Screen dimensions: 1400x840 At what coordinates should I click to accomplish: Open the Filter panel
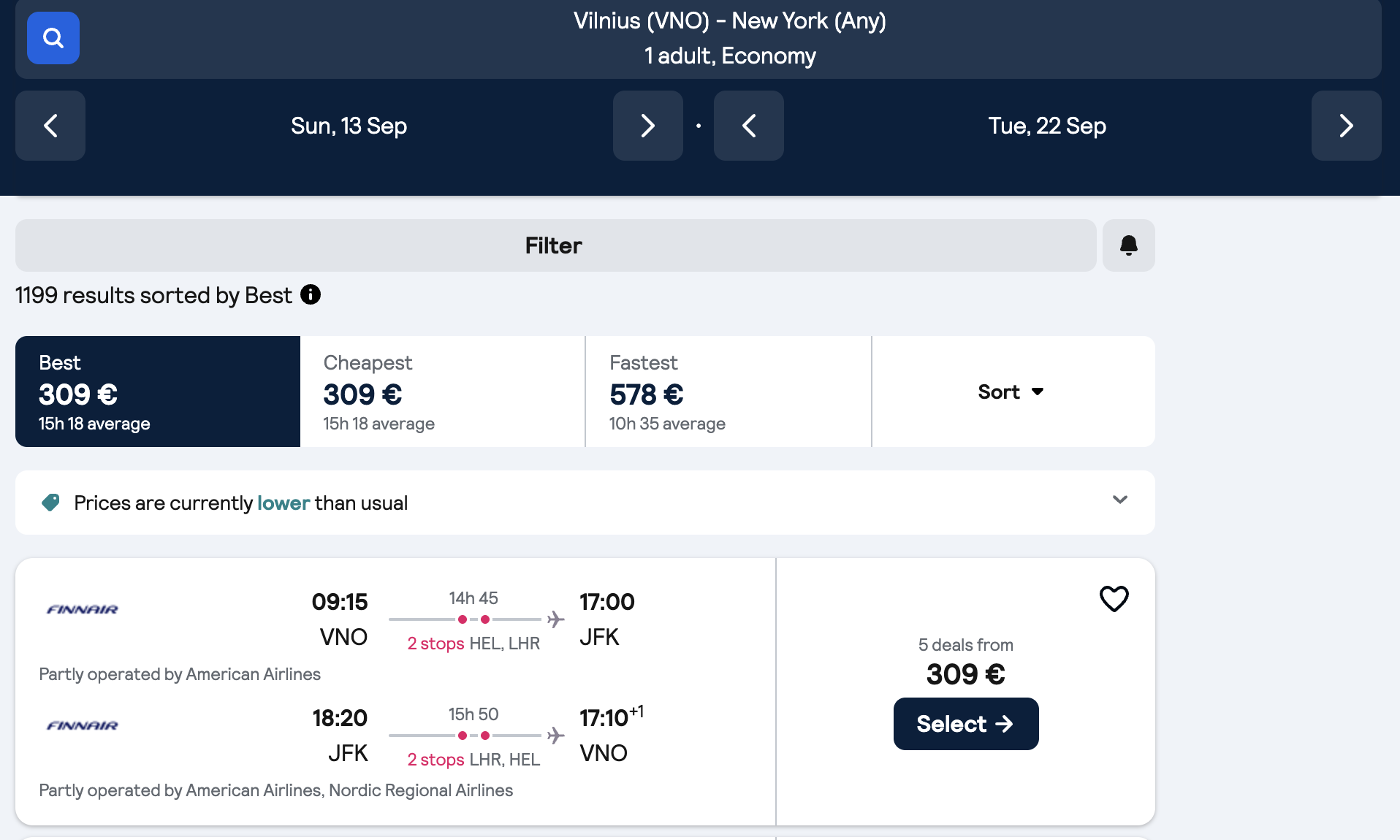555,245
